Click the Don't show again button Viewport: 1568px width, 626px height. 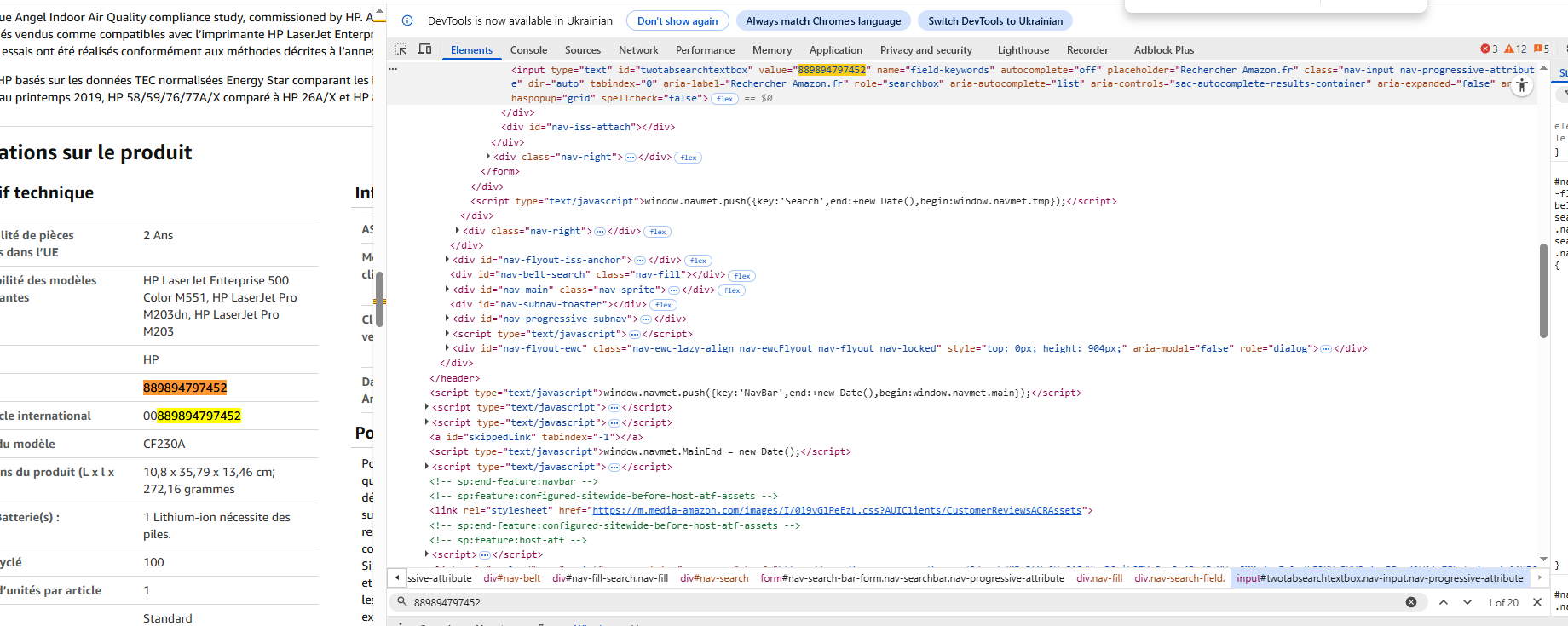(677, 20)
